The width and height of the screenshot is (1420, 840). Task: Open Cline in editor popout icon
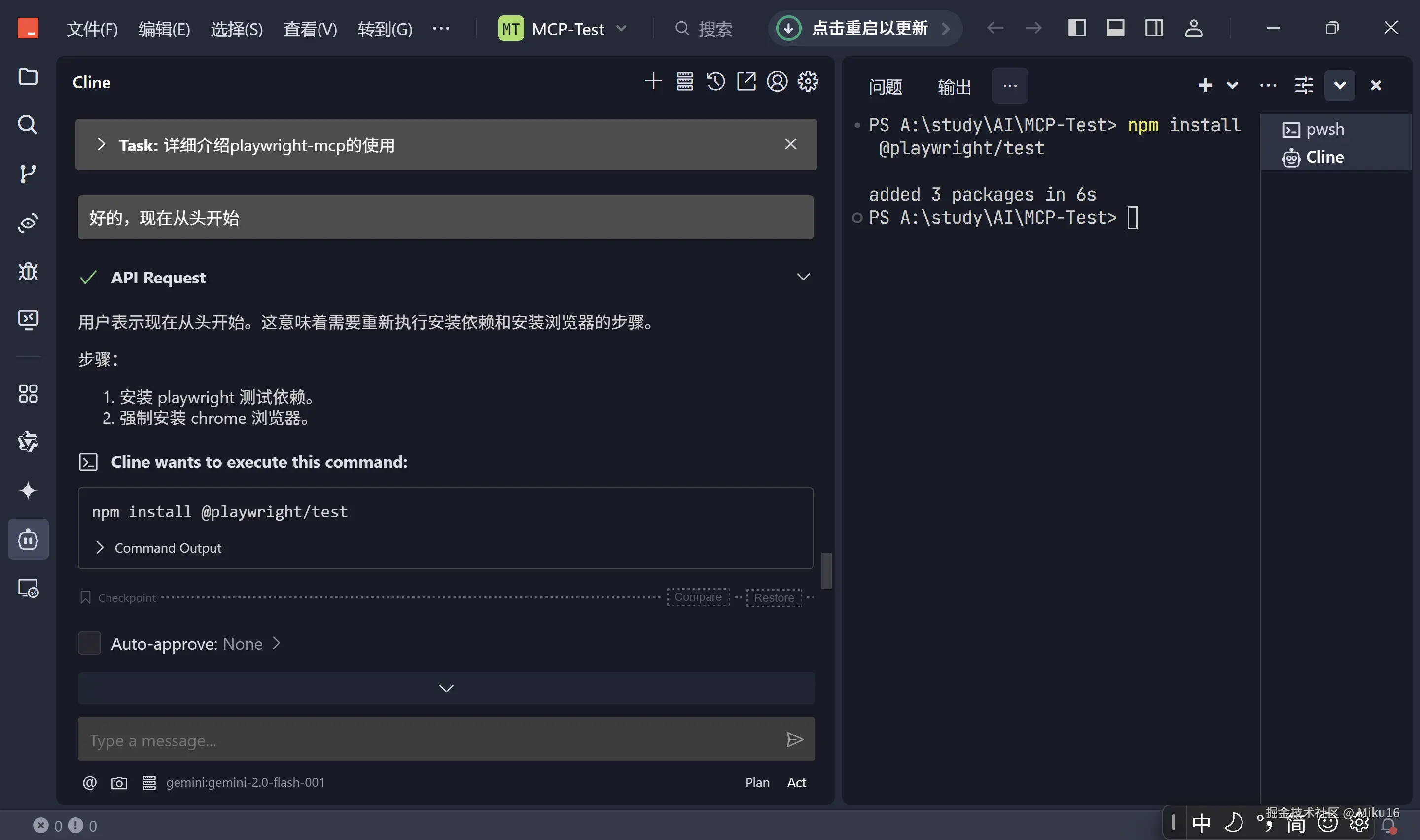click(x=746, y=81)
